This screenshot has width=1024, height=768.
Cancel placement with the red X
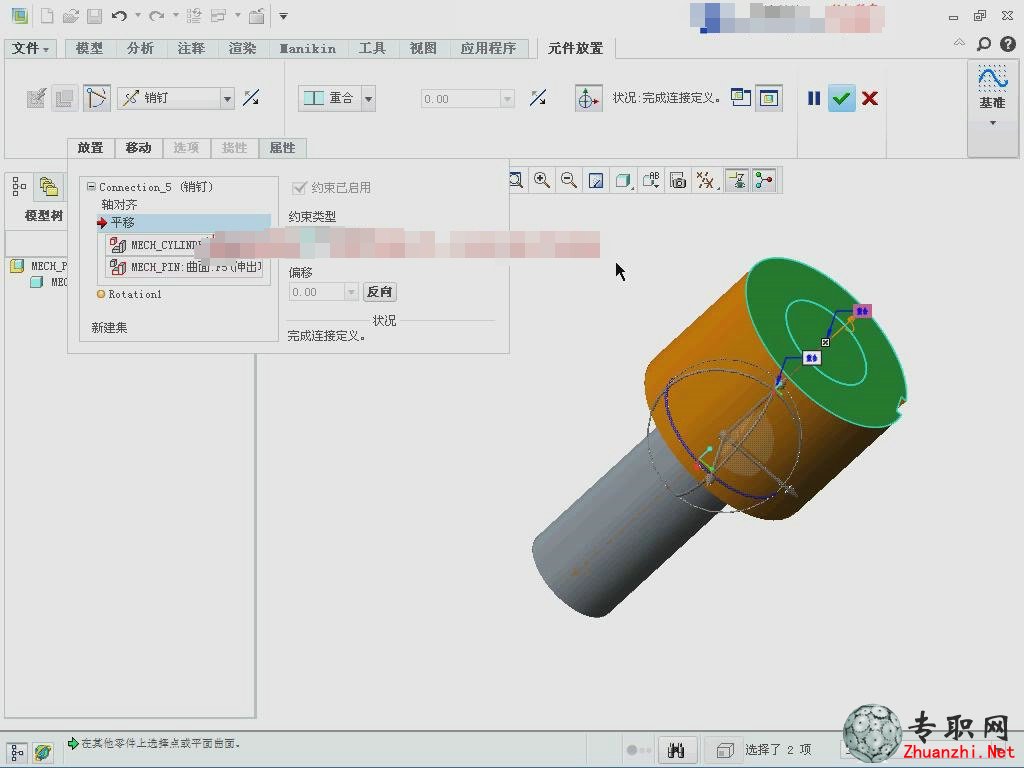click(870, 98)
